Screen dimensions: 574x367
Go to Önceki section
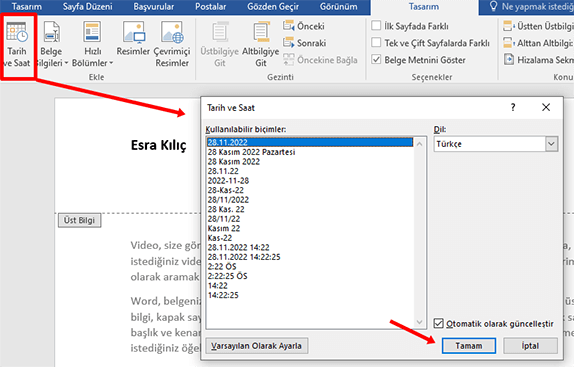(x=304, y=26)
